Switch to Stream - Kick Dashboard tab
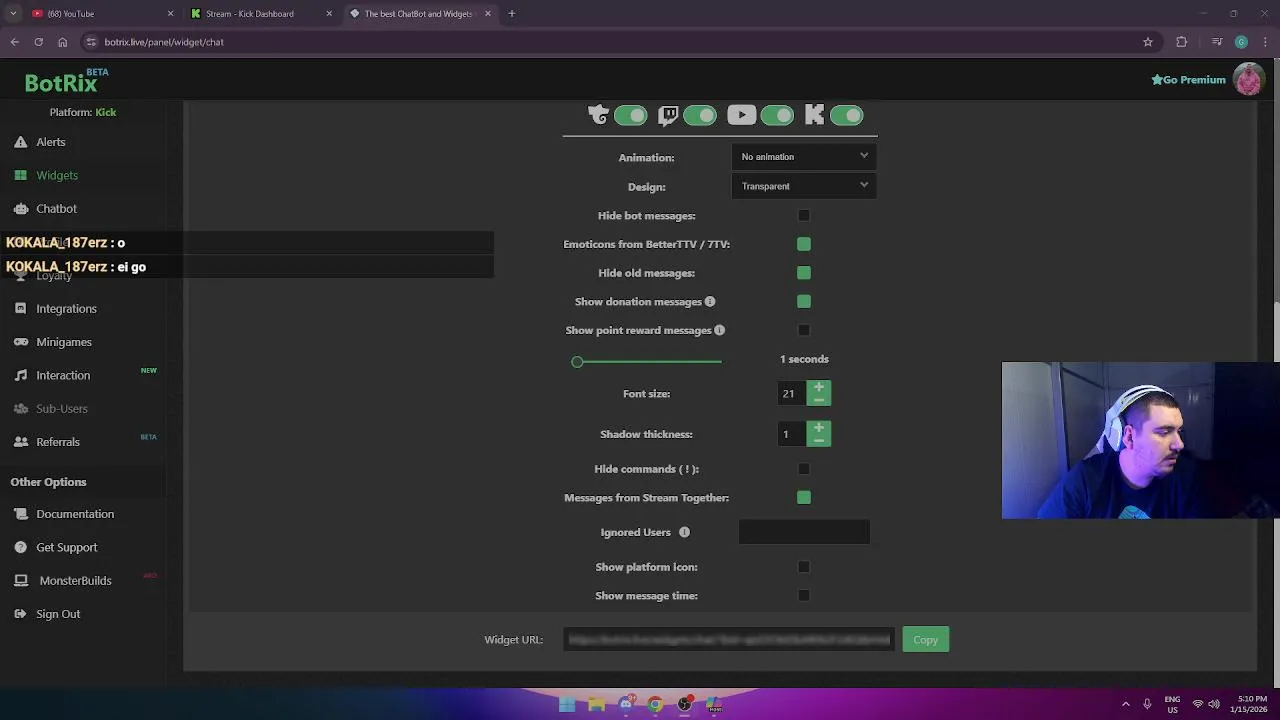1280x720 pixels. pyautogui.click(x=260, y=13)
